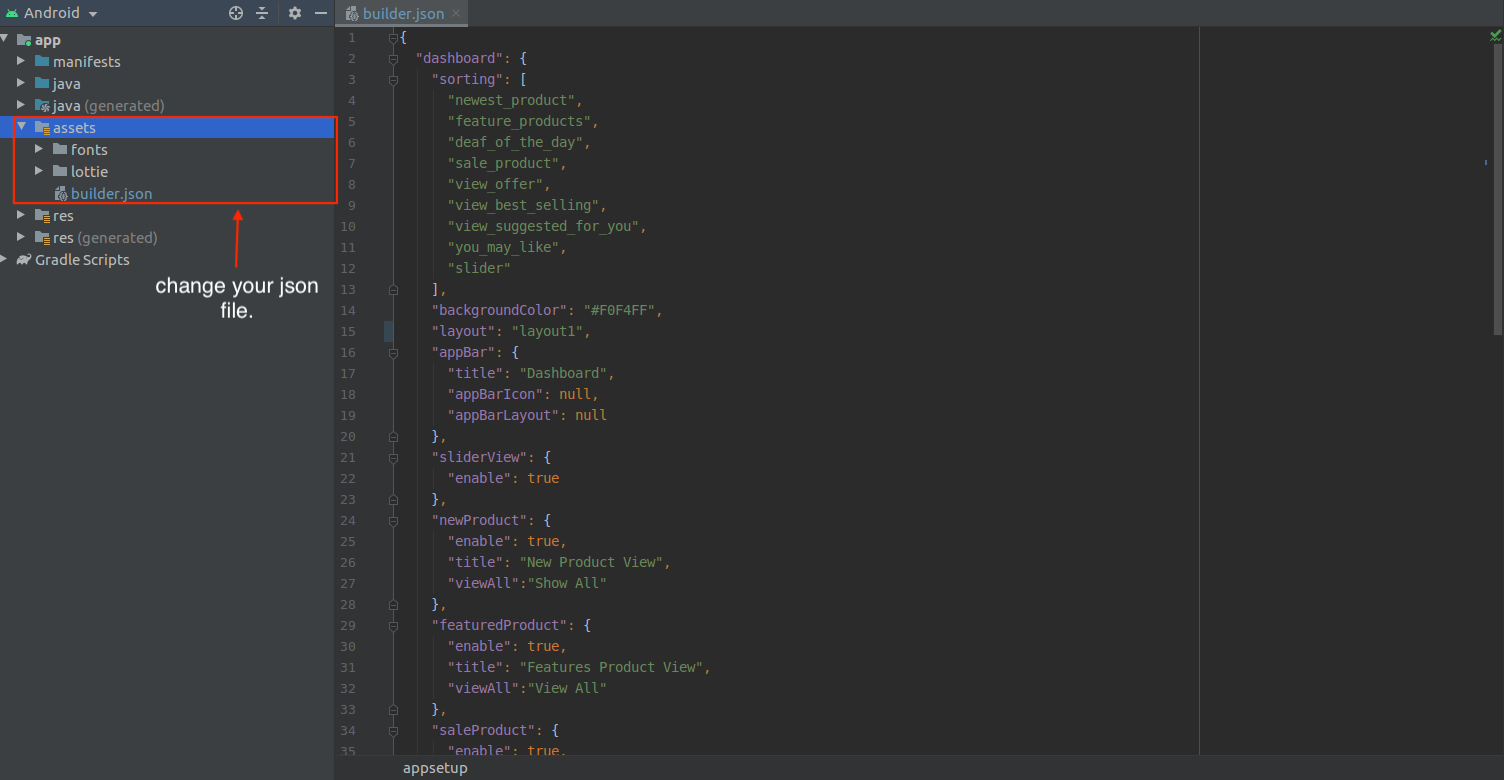Expand the Gradle Scripts node
This screenshot has height=780, width=1504.
click(5, 259)
